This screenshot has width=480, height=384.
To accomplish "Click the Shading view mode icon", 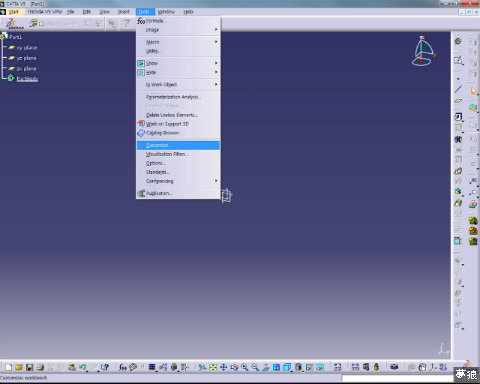I will pyautogui.click(x=298, y=367).
